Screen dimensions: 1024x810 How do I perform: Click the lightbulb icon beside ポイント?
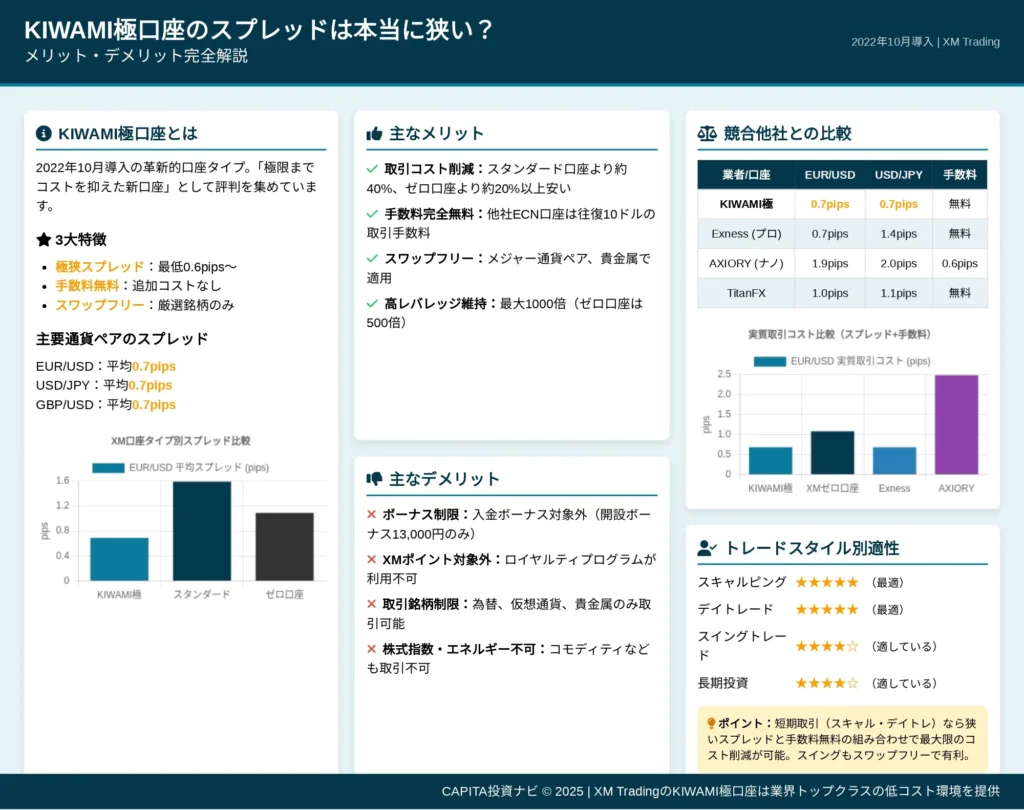(711, 723)
